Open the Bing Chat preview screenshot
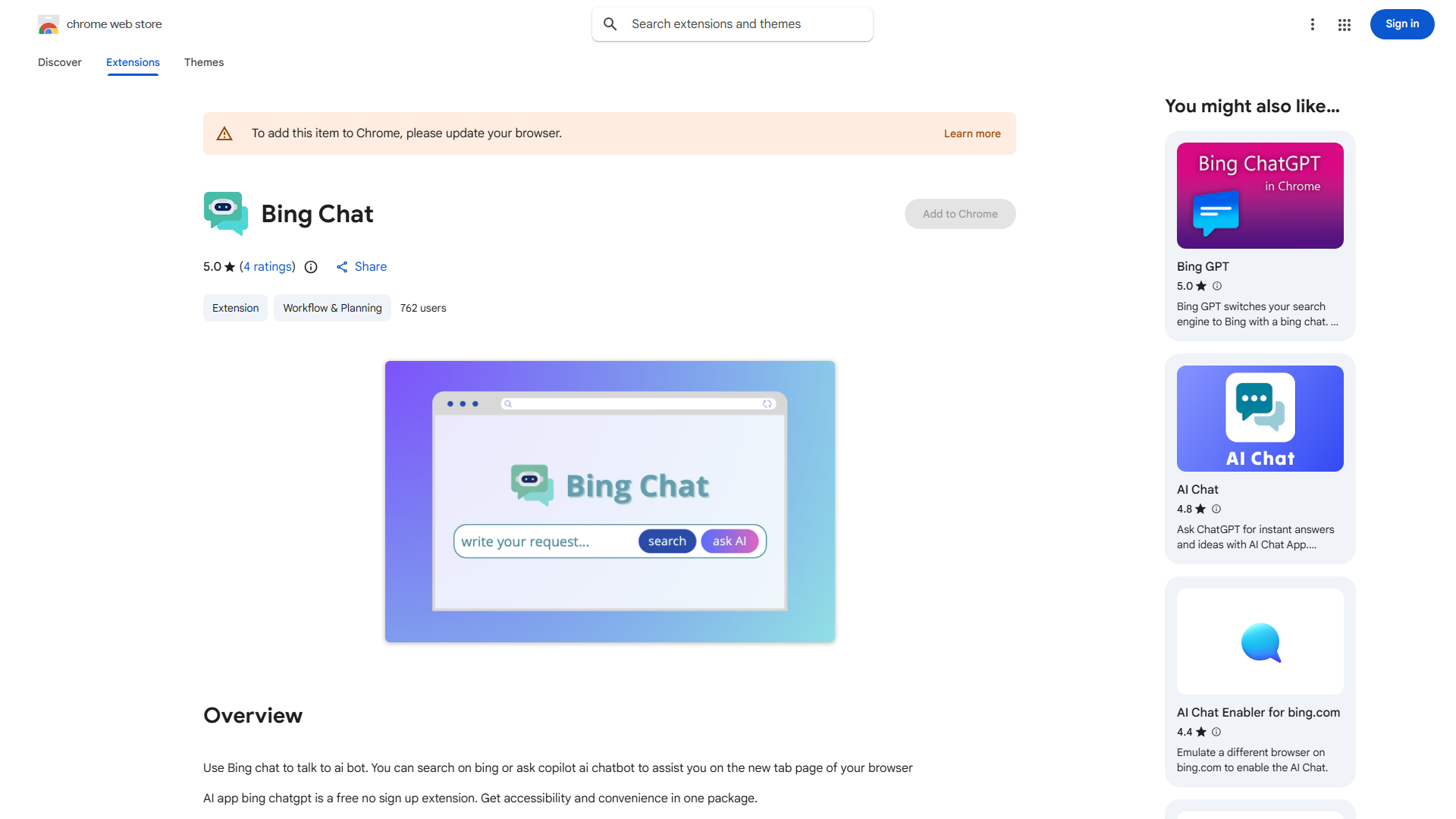 (610, 501)
